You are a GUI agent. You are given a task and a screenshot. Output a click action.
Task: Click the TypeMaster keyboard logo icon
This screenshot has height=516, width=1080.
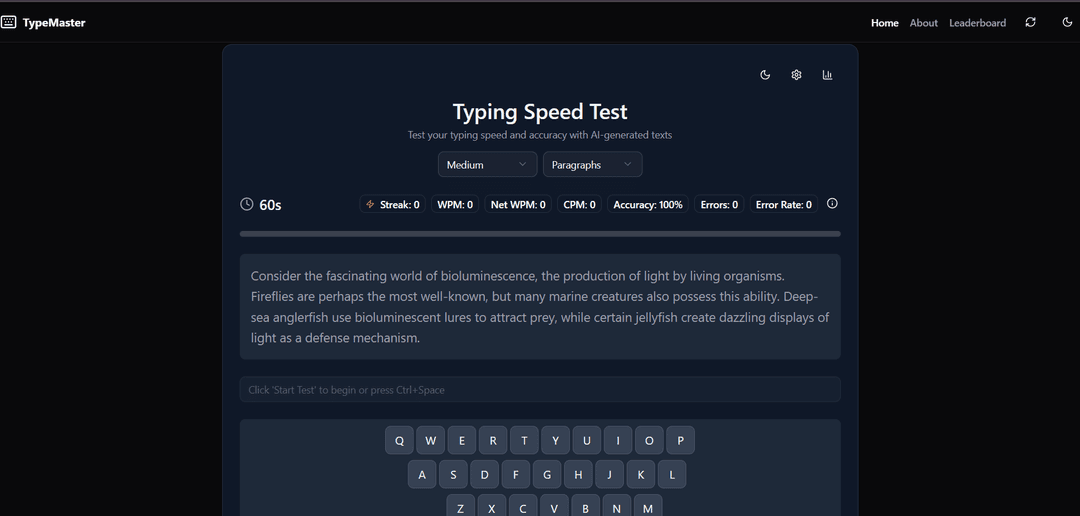pos(8,23)
